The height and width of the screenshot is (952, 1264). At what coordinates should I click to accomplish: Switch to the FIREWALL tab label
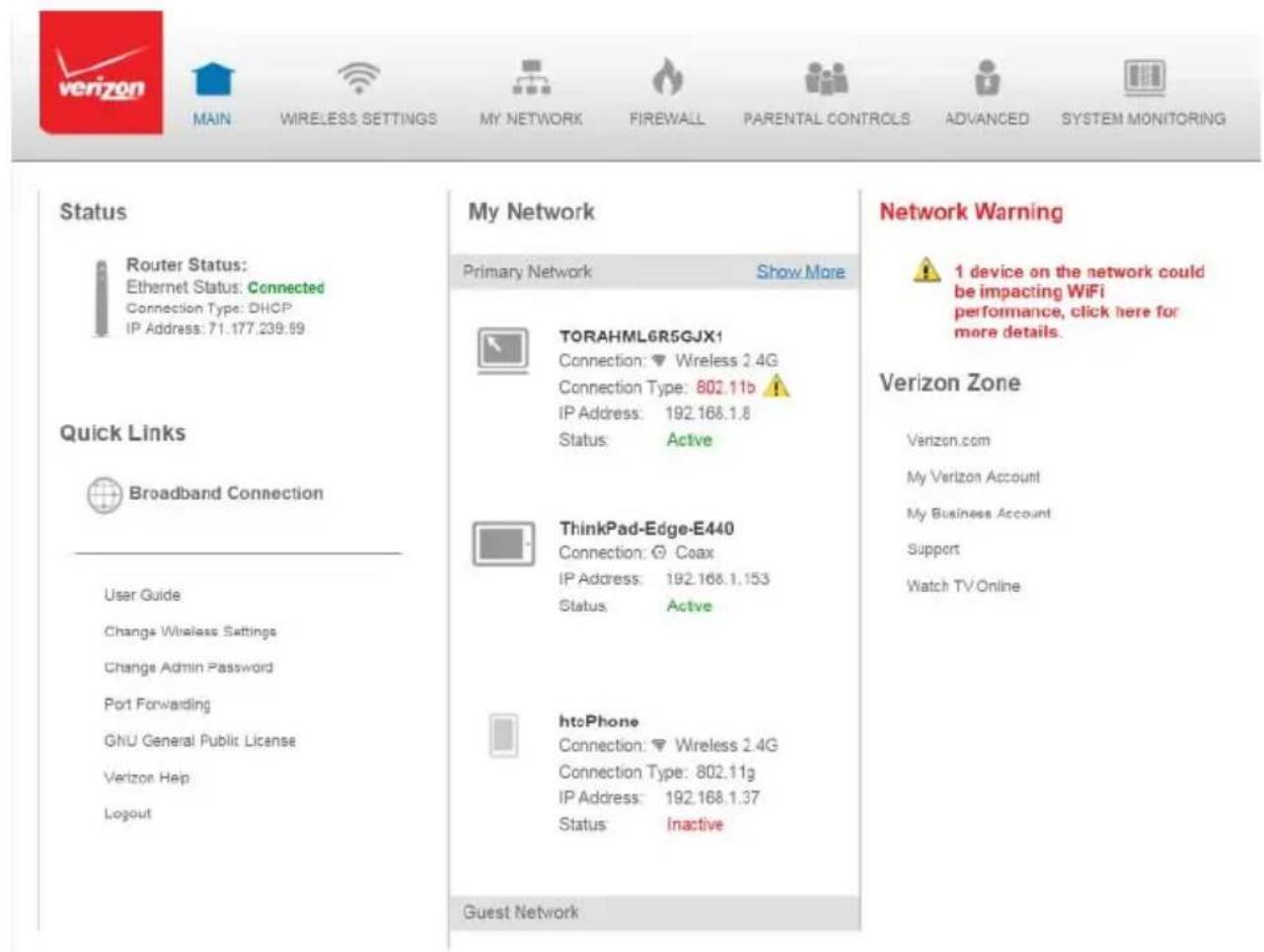coord(667,118)
